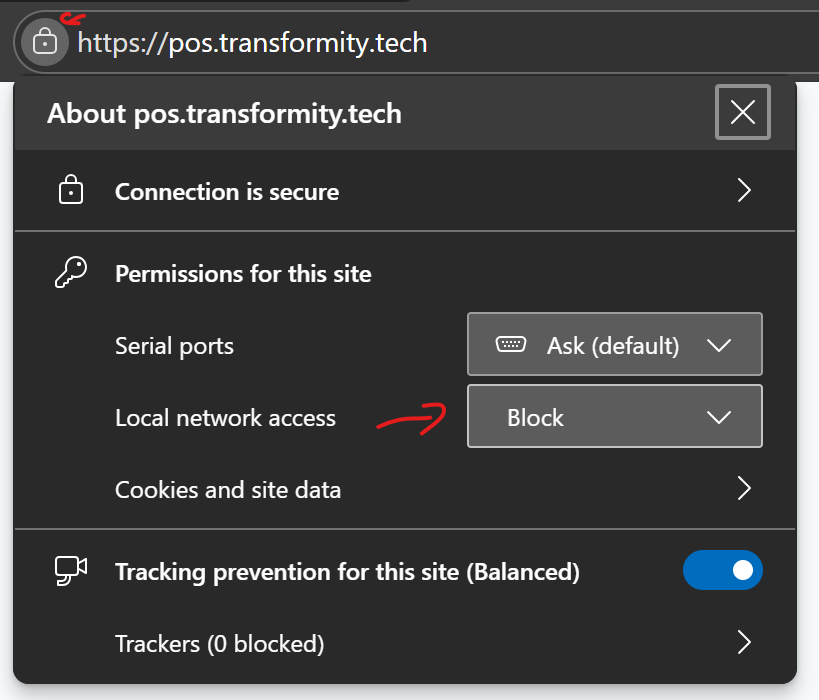This screenshot has width=819, height=700.
Task: Open the Connection is secure entry
Action: point(227,192)
